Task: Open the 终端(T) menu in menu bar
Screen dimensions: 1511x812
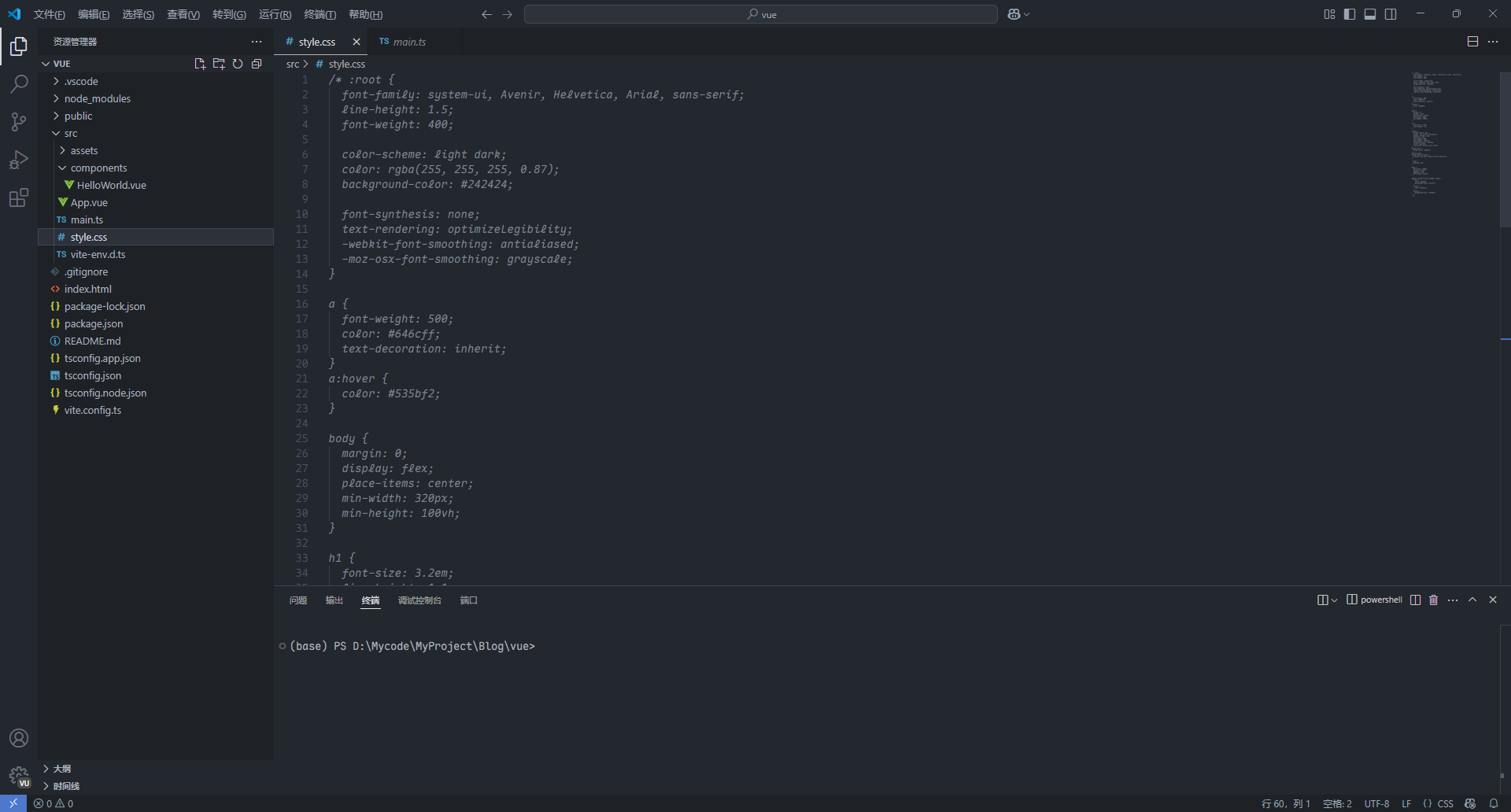Action: point(320,14)
